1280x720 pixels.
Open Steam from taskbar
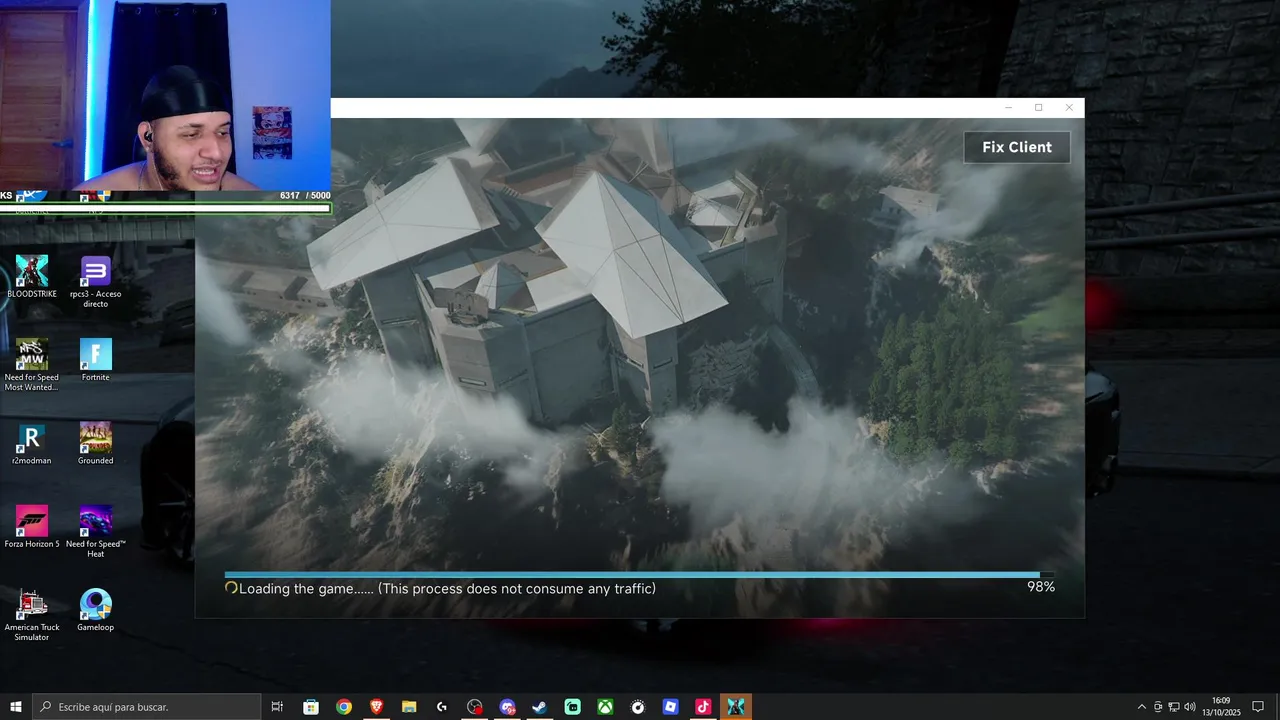(x=540, y=707)
